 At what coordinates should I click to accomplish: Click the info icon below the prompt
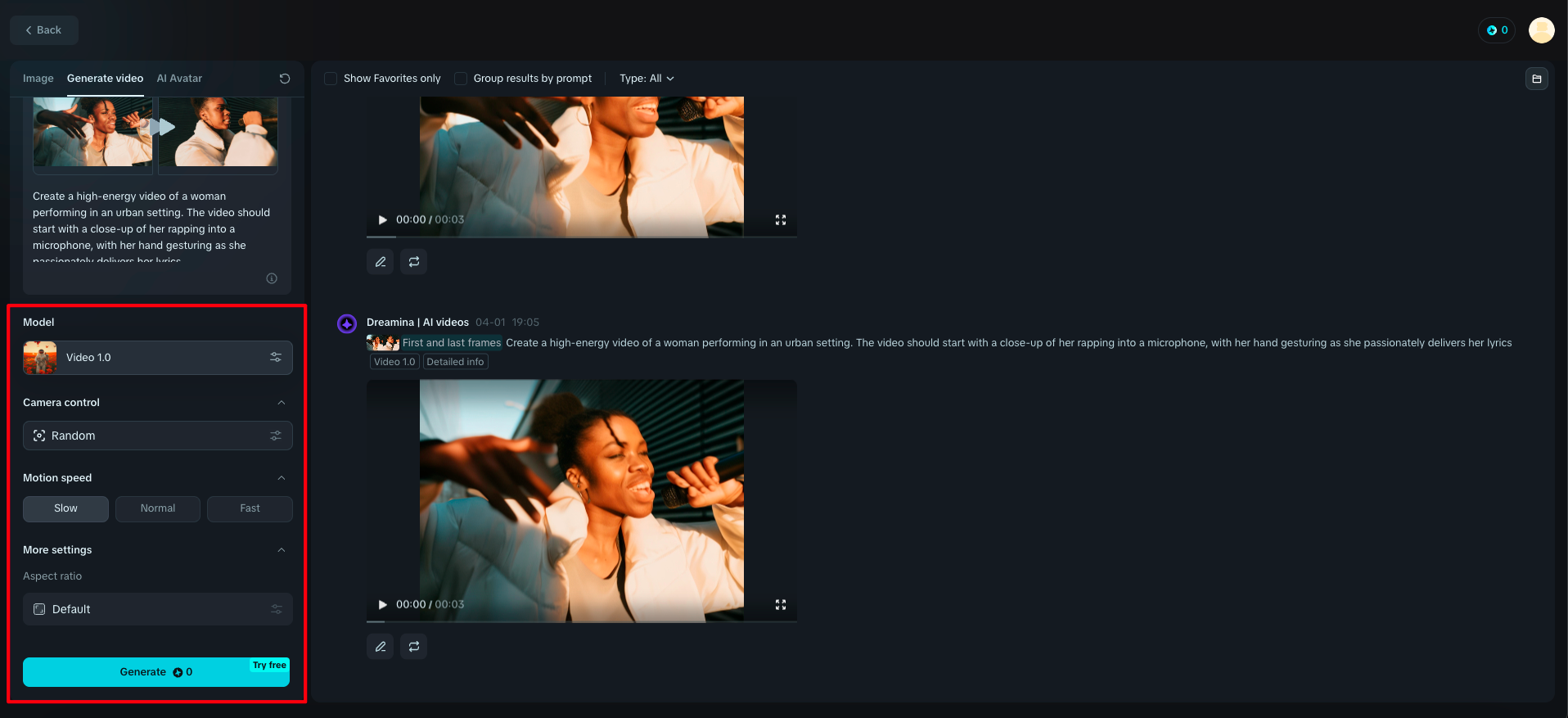click(x=272, y=278)
